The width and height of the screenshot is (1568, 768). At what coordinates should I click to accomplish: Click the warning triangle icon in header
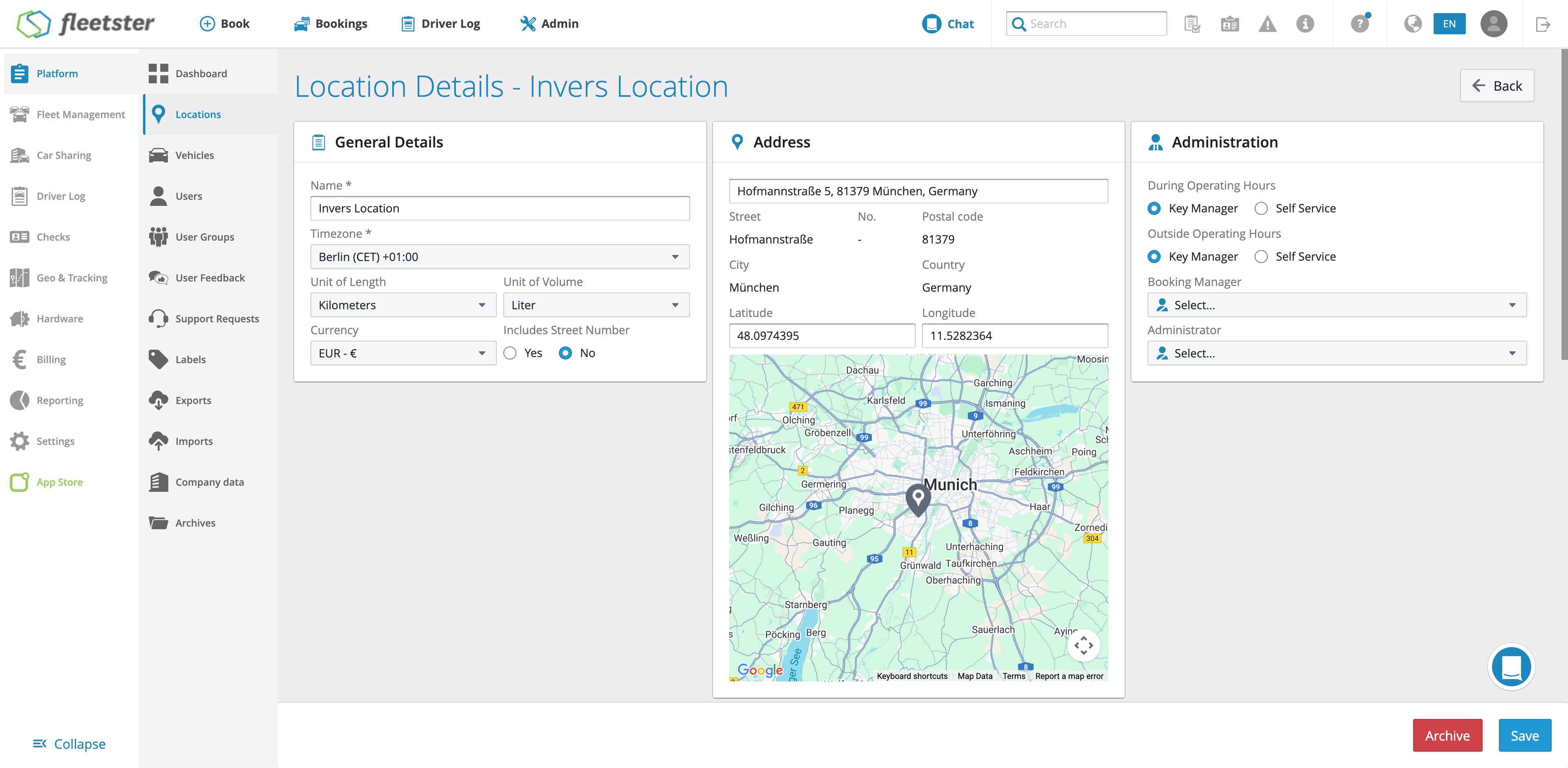(1267, 24)
